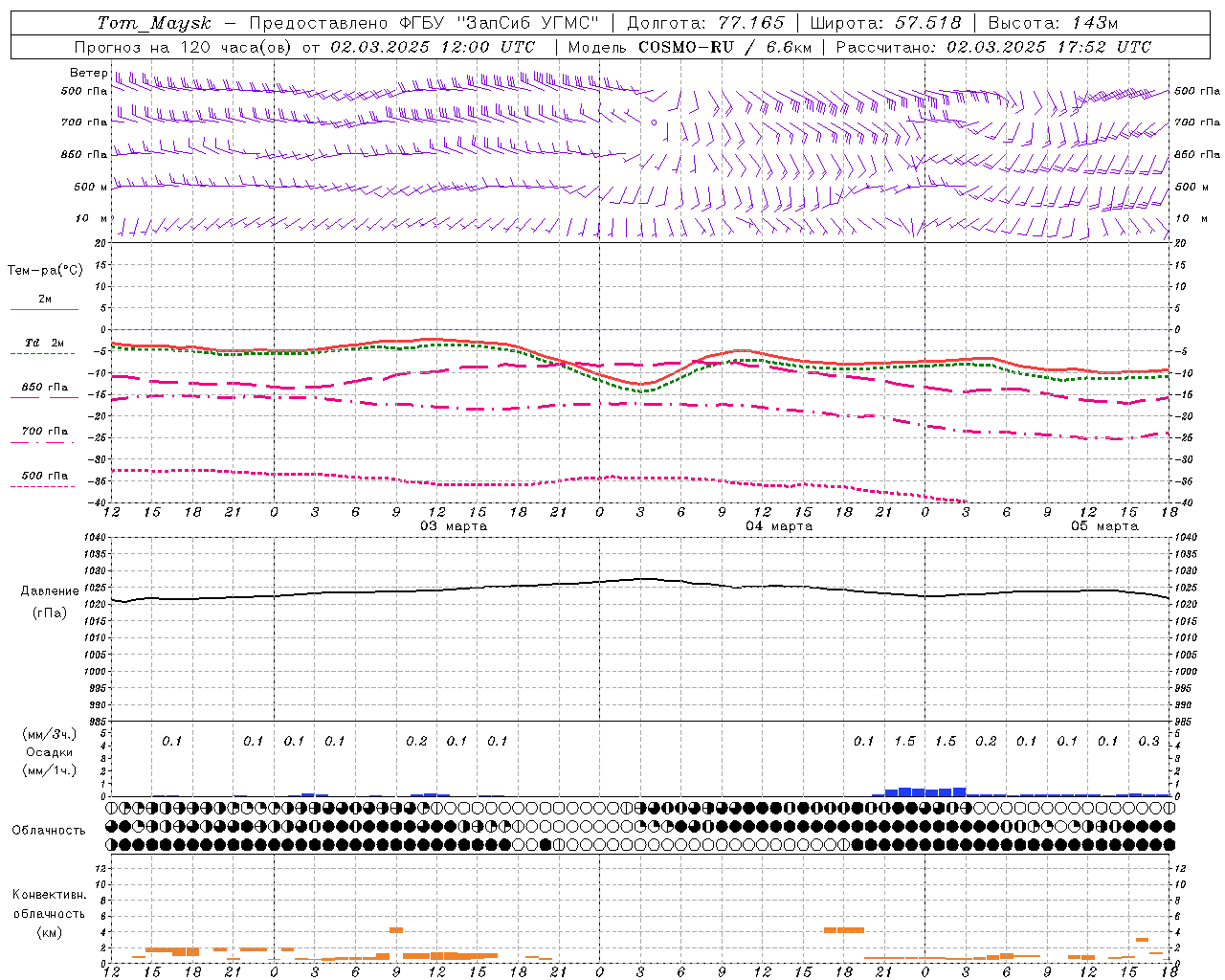Click the 'Ветер' wind panel label
Screen dimensions: 1225x980
[x=89, y=73]
